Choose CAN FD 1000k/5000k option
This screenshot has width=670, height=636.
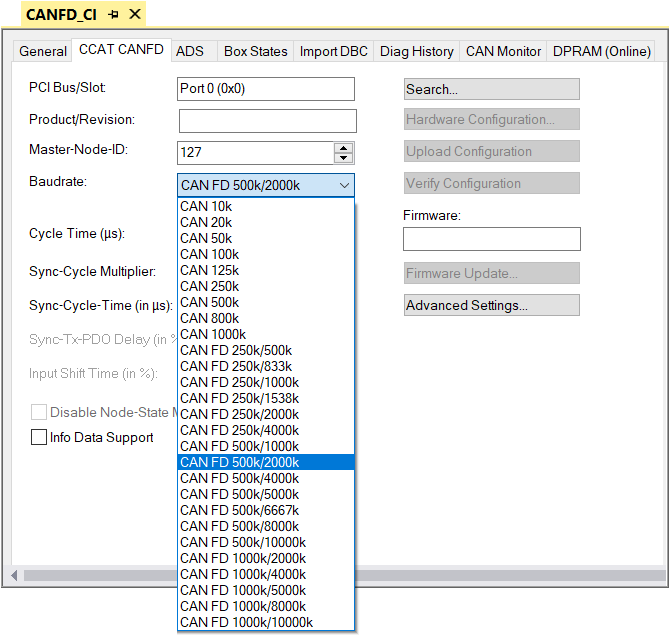pyautogui.click(x=266, y=590)
